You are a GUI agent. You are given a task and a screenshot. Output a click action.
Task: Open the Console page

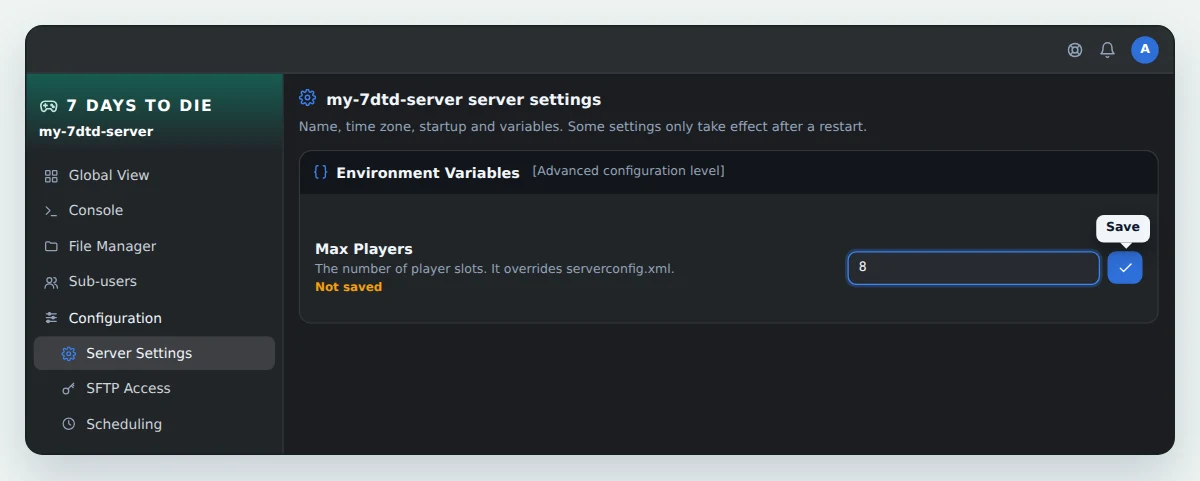click(154, 210)
